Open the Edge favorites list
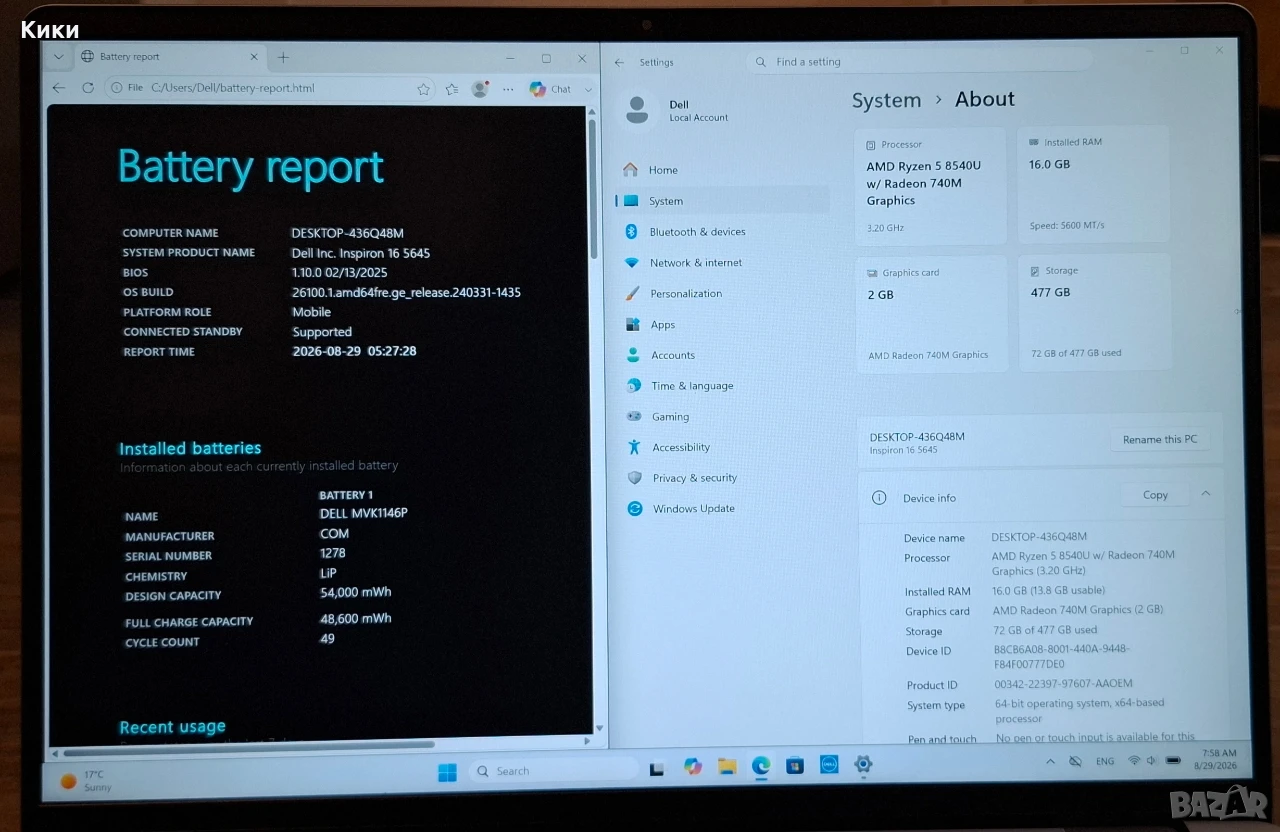Viewport: 1280px width, 832px height. point(452,89)
